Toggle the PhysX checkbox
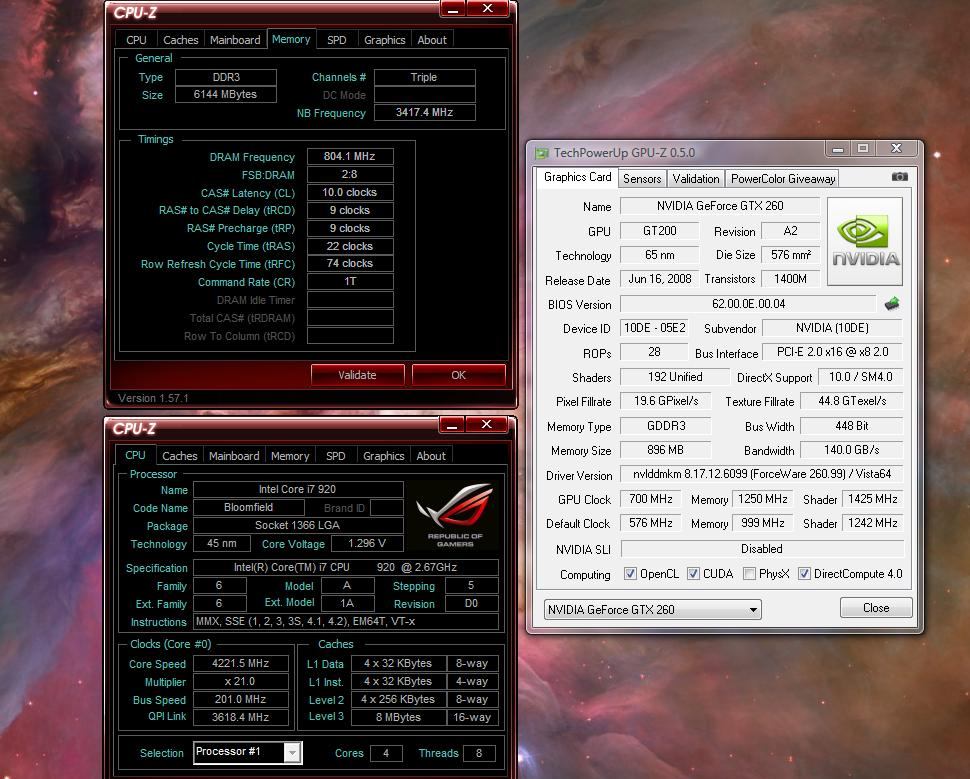Screen dimensions: 970x779 click(x=749, y=574)
